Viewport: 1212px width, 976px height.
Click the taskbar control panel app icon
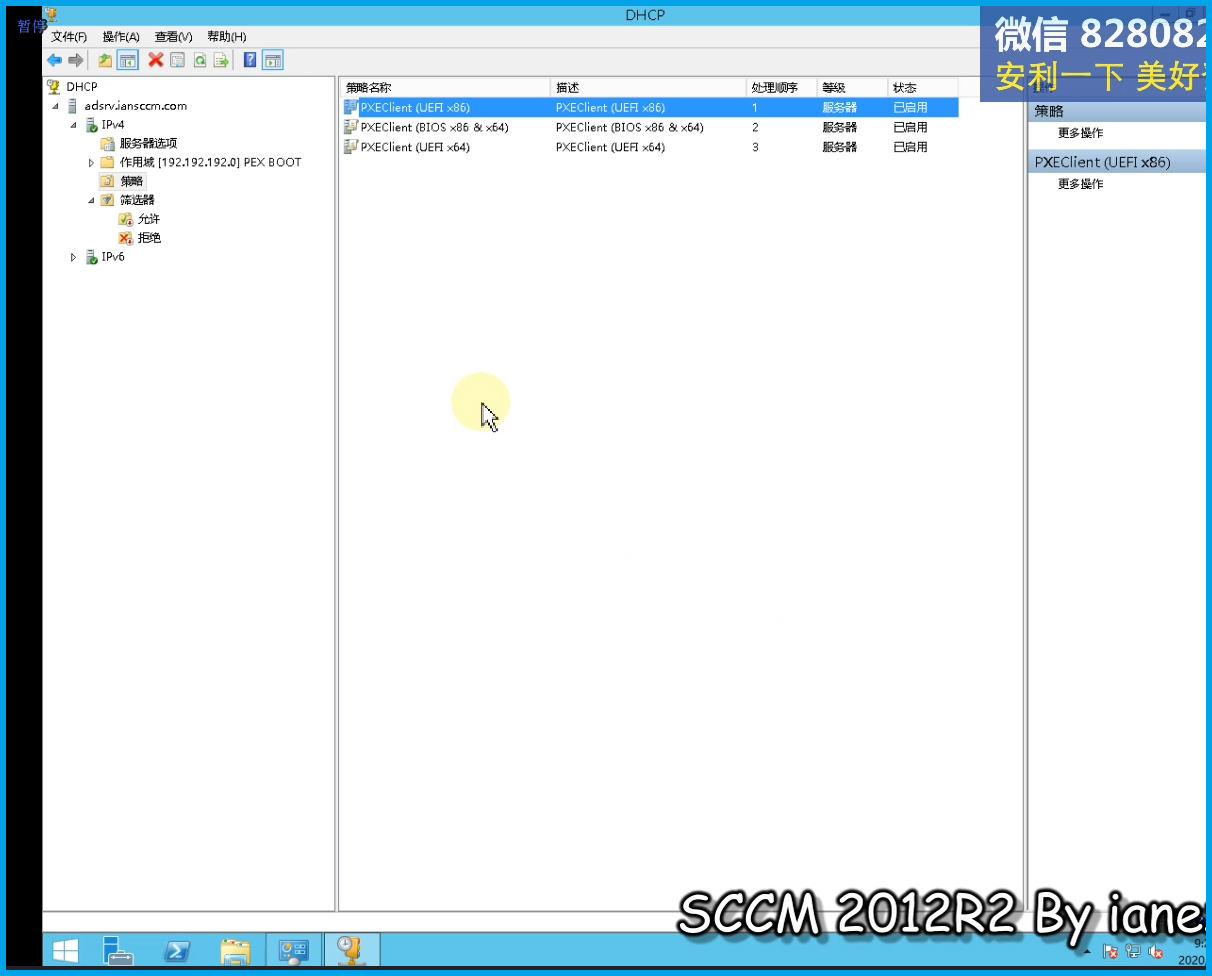(x=294, y=949)
